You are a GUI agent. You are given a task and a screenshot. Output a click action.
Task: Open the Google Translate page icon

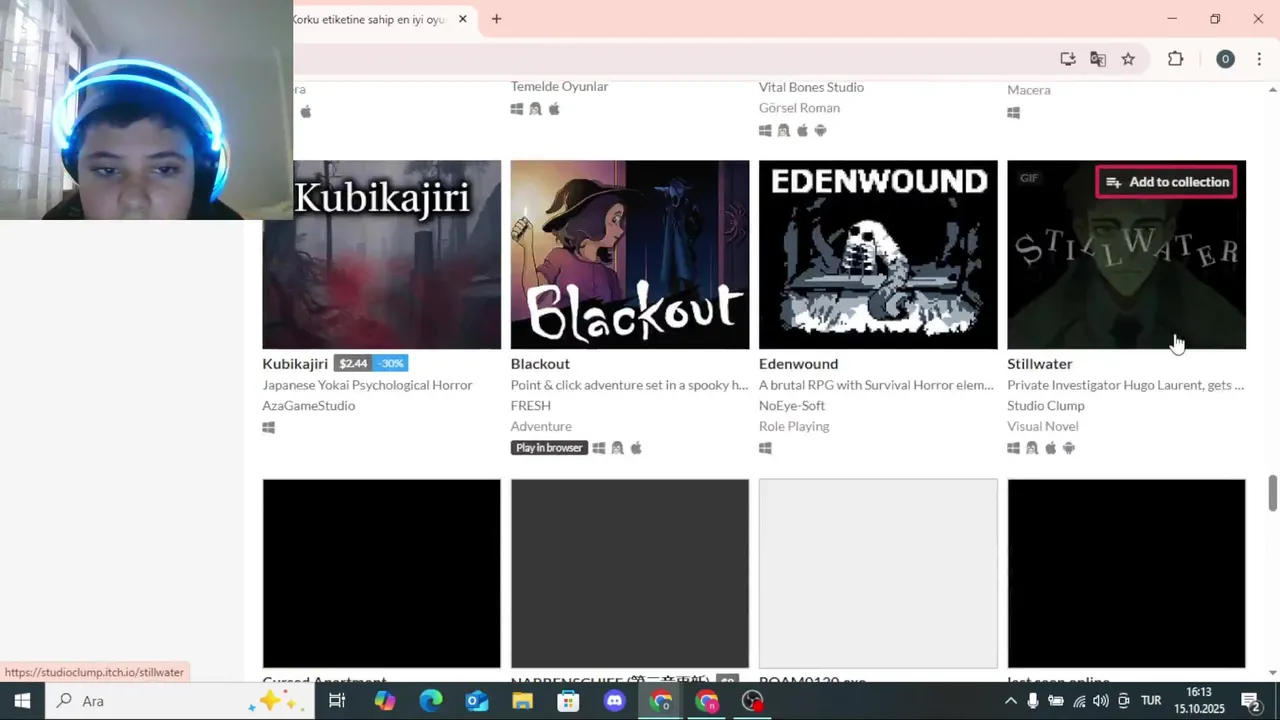1098,59
